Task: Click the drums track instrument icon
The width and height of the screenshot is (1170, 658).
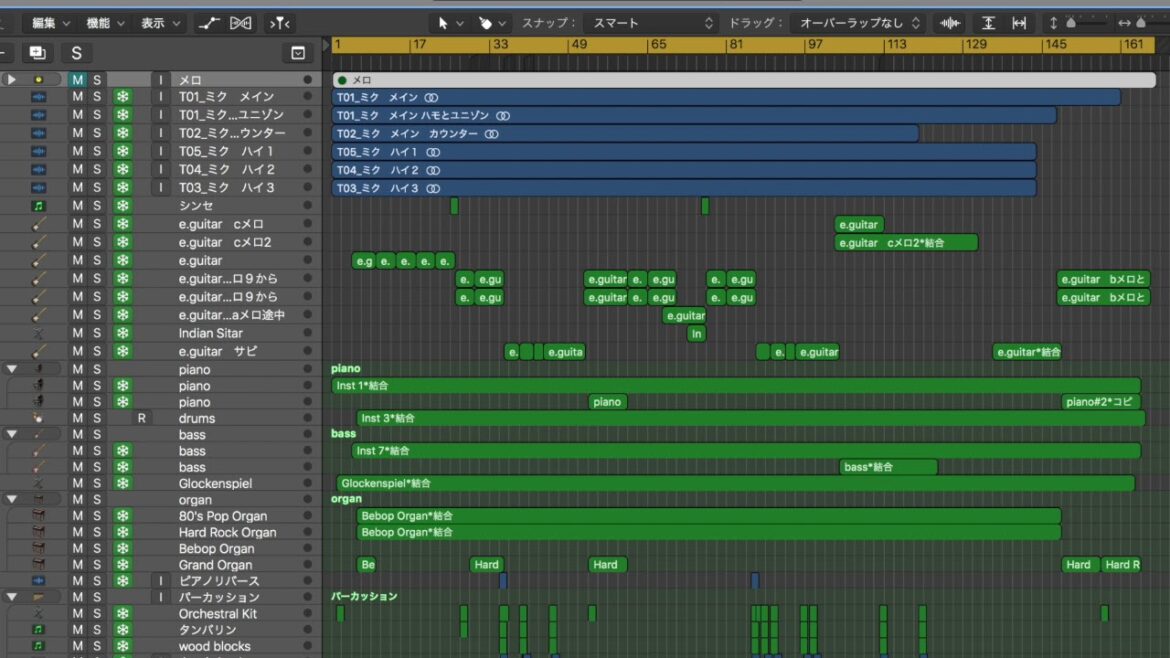Action: (x=39, y=418)
